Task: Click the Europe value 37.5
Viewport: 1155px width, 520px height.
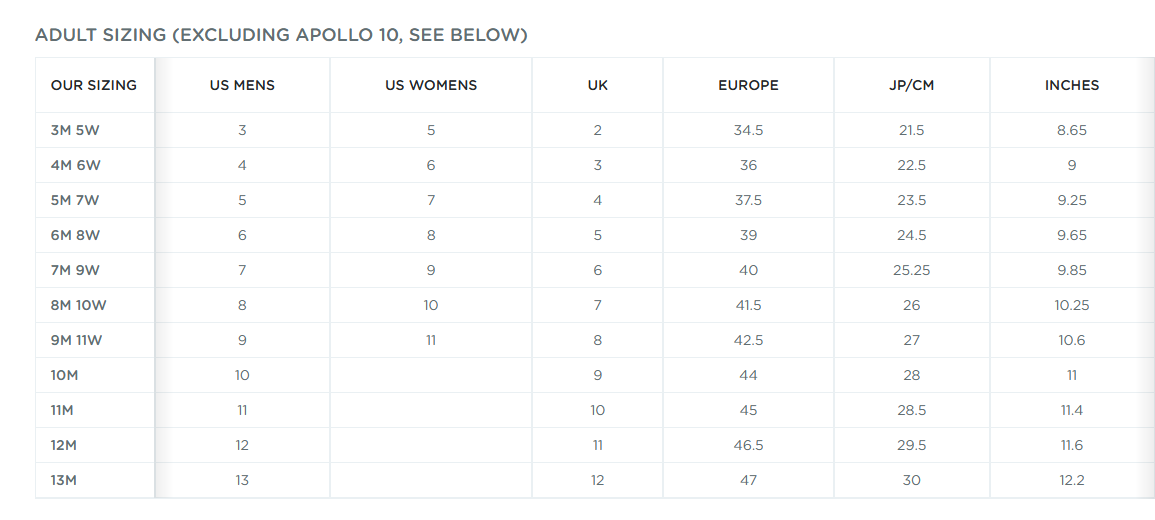Action: (748, 200)
